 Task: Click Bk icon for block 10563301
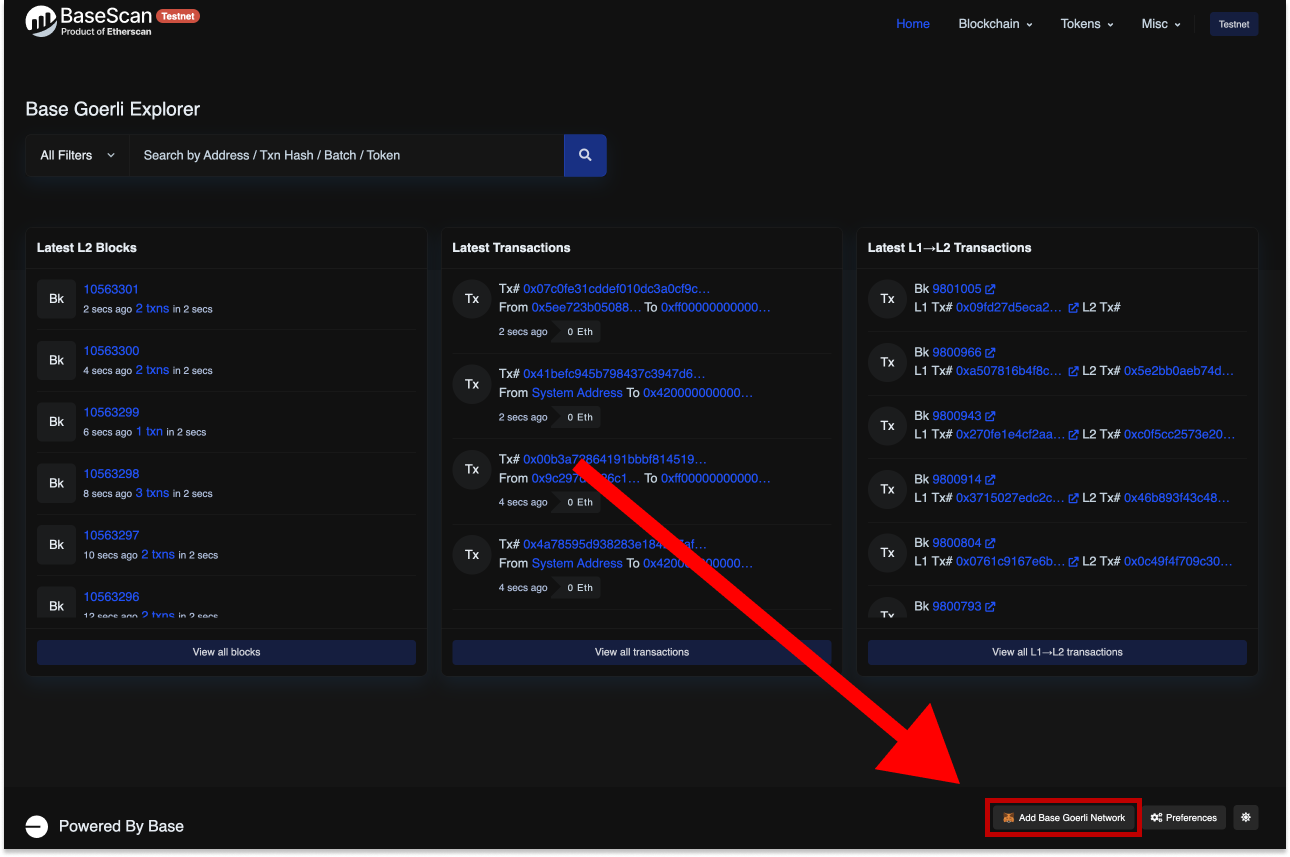(x=56, y=299)
